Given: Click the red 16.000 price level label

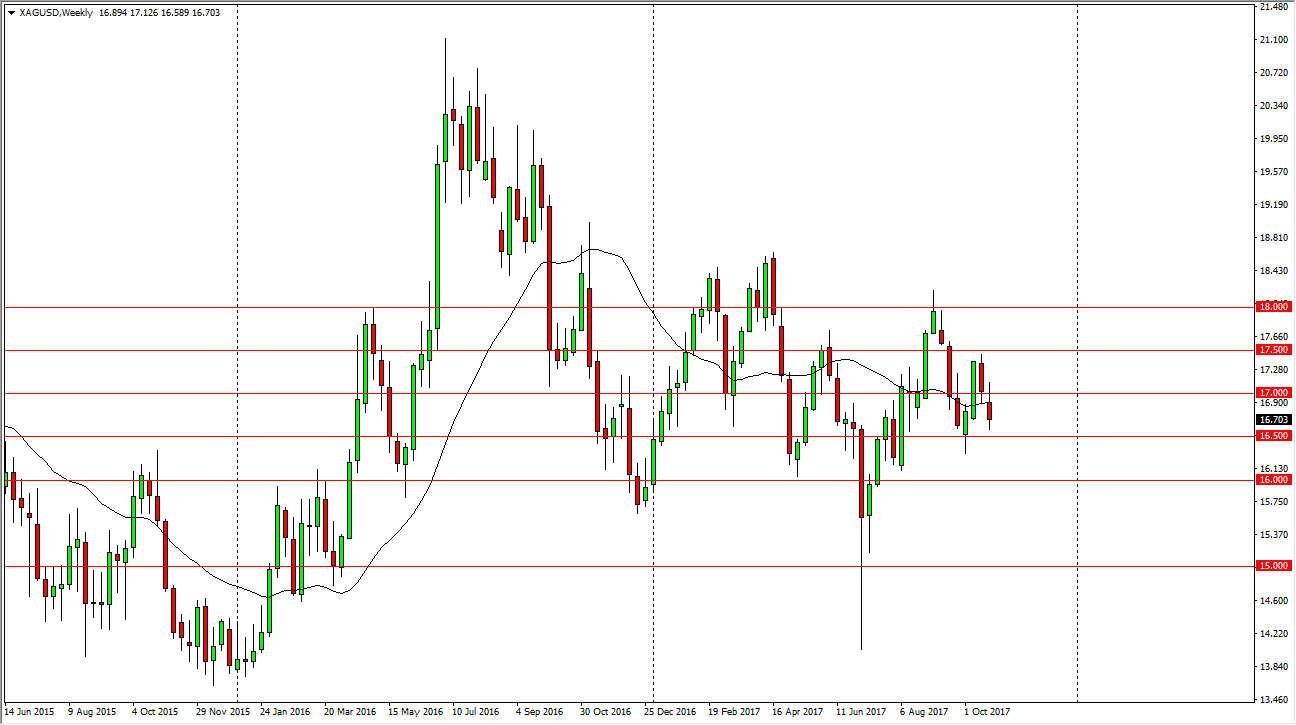Looking at the screenshot, I should point(1273,480).
